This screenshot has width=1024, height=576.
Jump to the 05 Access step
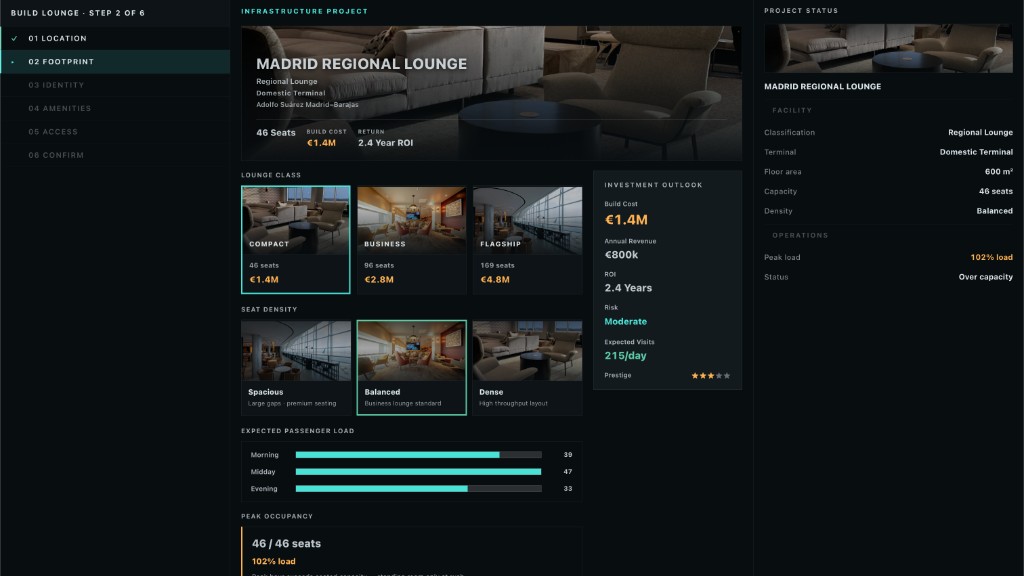[x=115, y=132]
